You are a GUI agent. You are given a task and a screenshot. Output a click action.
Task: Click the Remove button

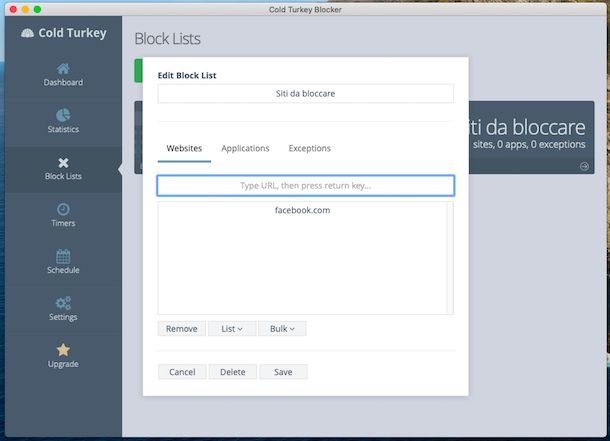[182, 329]
